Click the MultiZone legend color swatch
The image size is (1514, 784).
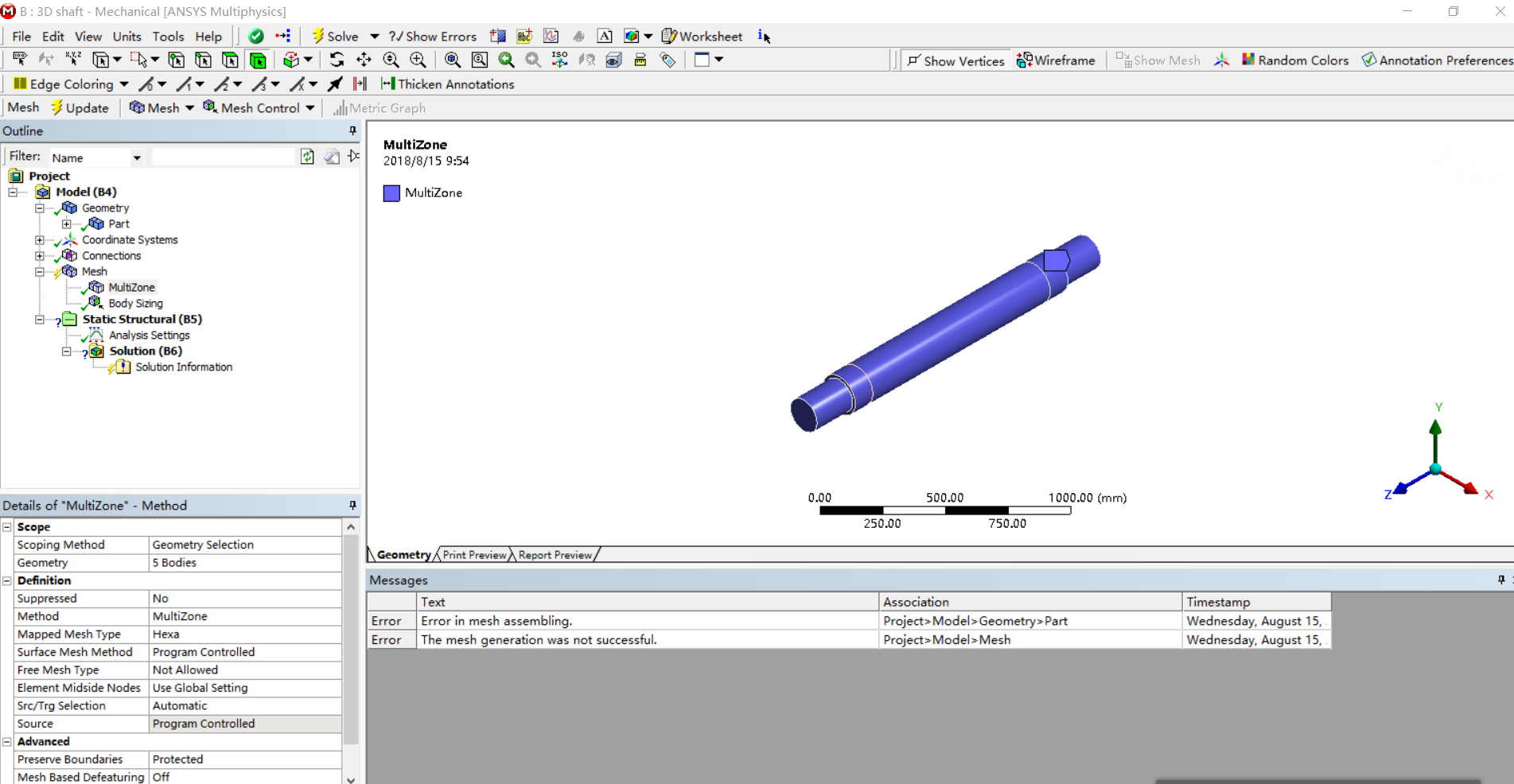(x=391, y=193)
